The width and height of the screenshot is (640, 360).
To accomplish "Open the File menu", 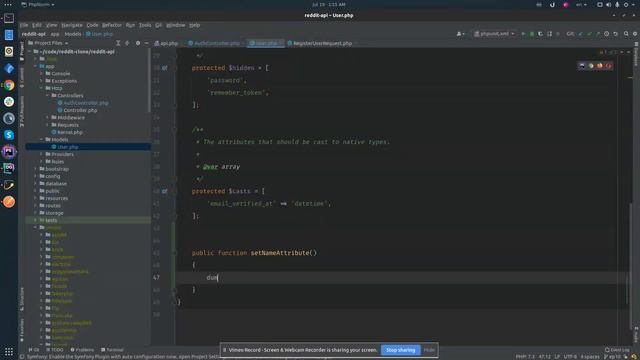I will (x=24, y=25).
